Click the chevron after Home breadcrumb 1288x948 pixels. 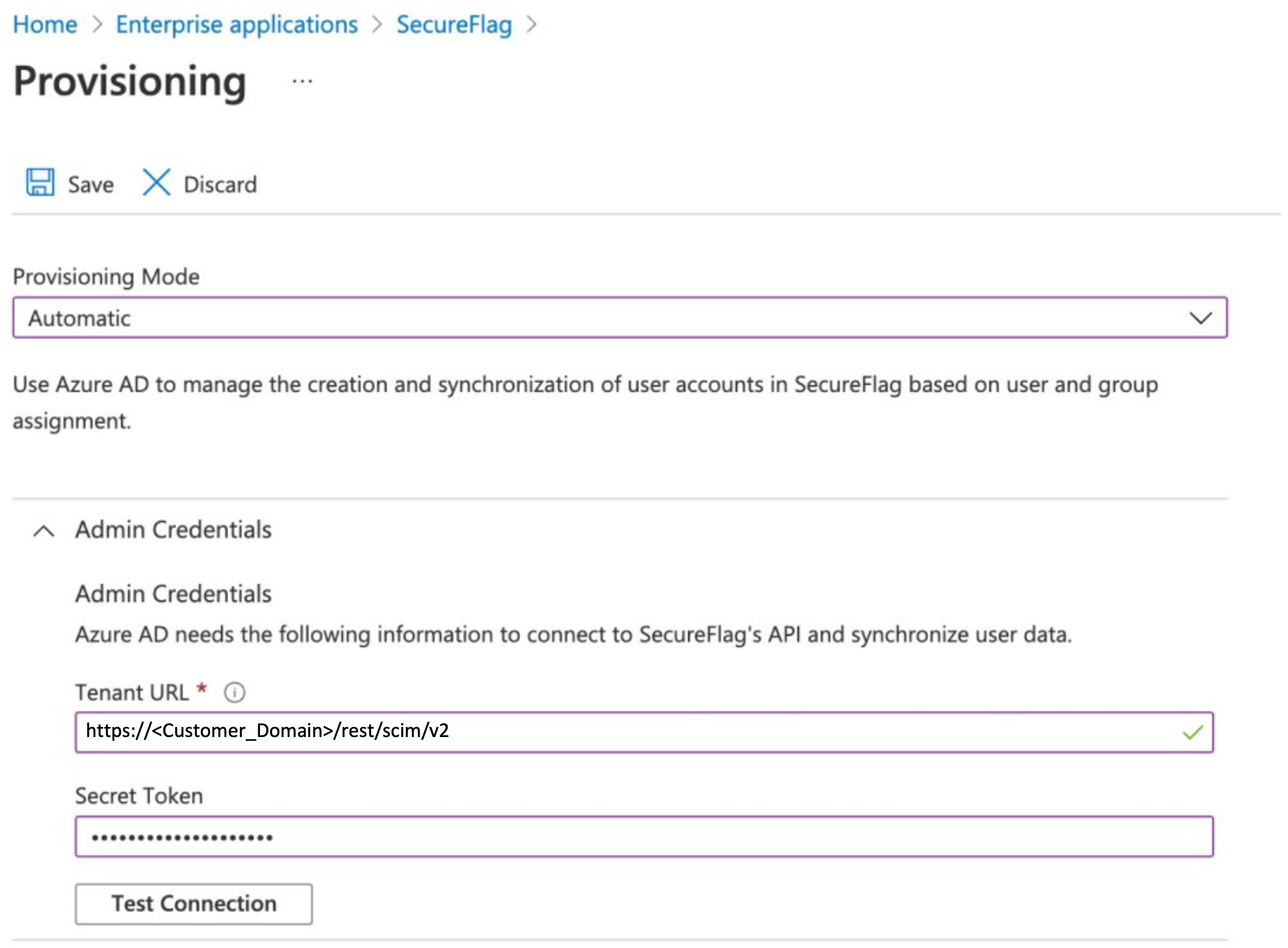[97, 25]
